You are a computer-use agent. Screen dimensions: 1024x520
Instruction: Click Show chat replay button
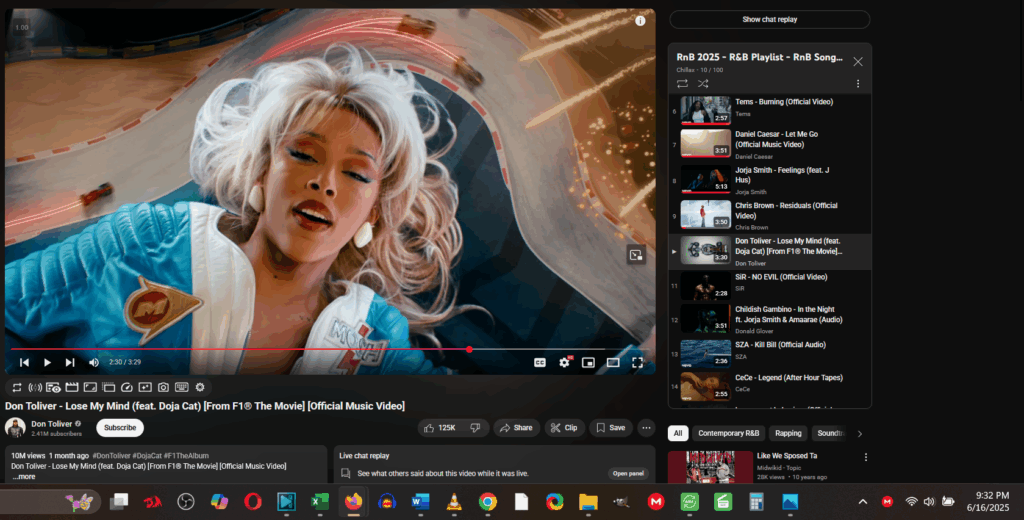point(769,20)
